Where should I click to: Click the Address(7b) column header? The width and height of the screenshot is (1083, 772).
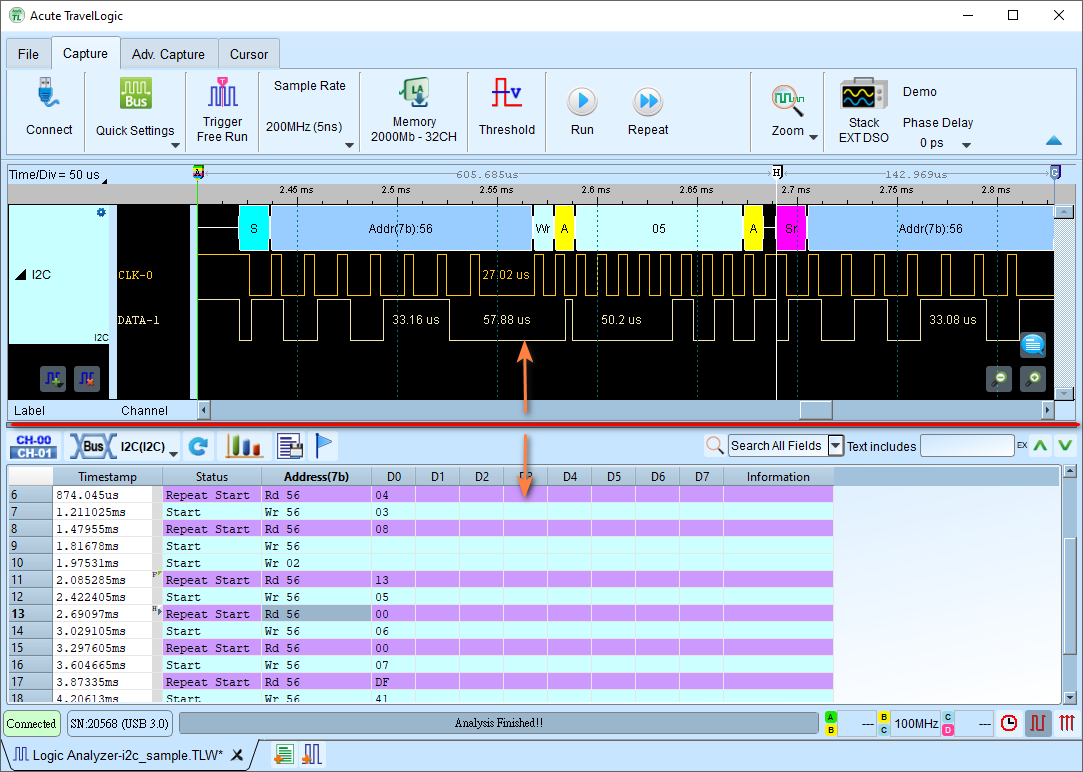(316, 476)
